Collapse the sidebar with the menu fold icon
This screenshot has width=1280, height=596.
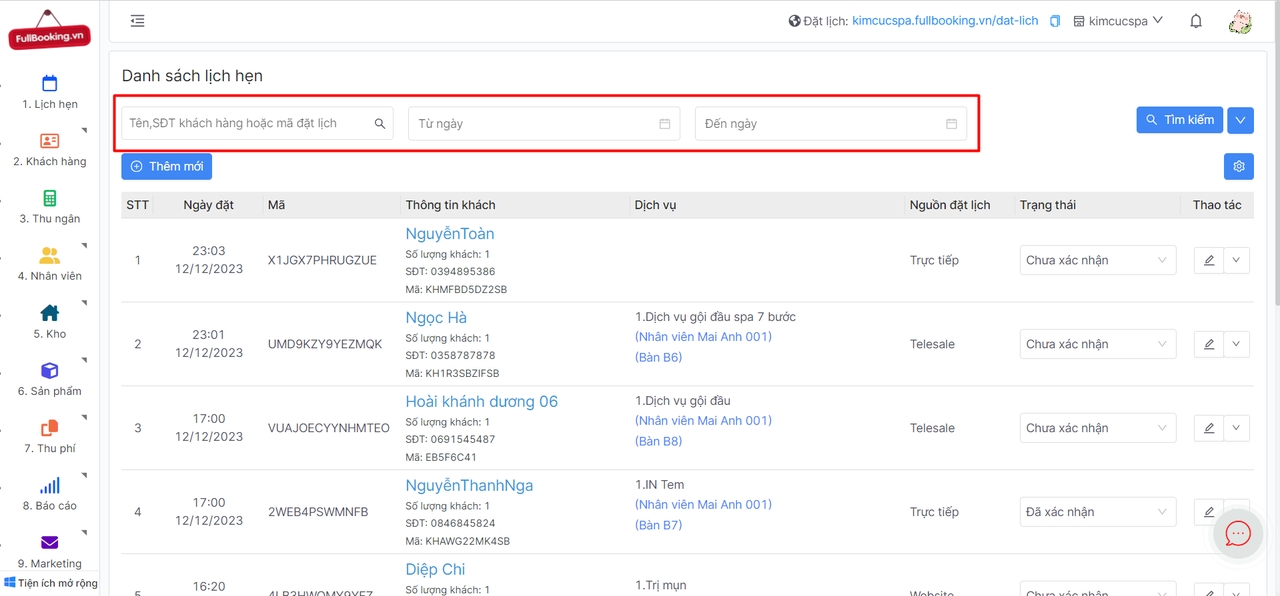(x=138, y=21)
